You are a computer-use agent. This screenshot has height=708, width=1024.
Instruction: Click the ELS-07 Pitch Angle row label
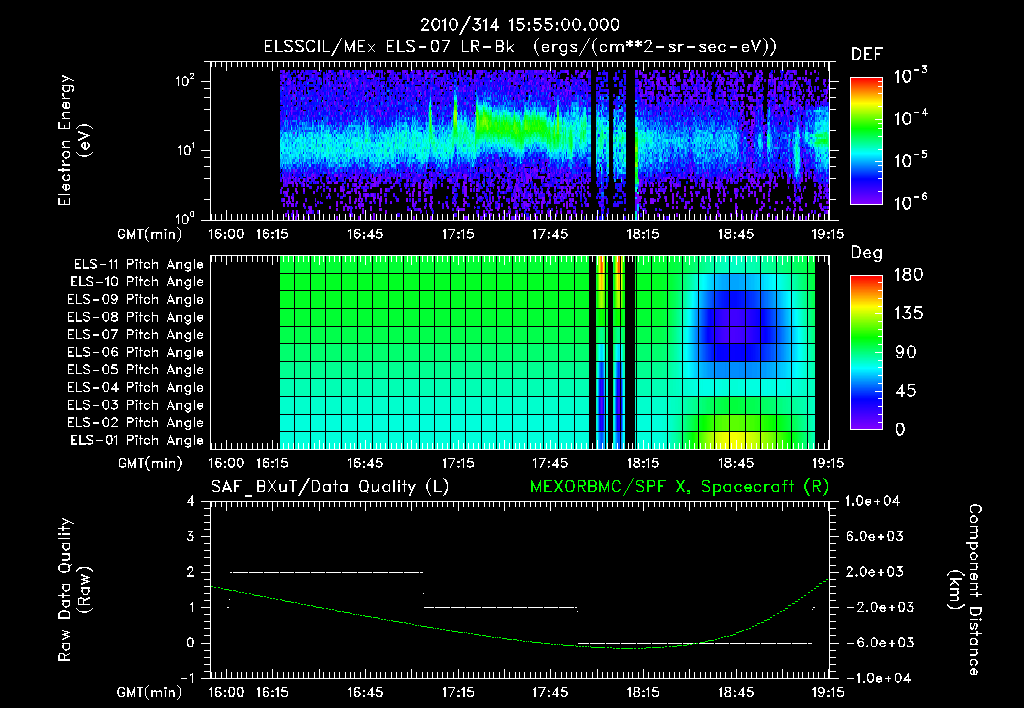pos(136,335)
